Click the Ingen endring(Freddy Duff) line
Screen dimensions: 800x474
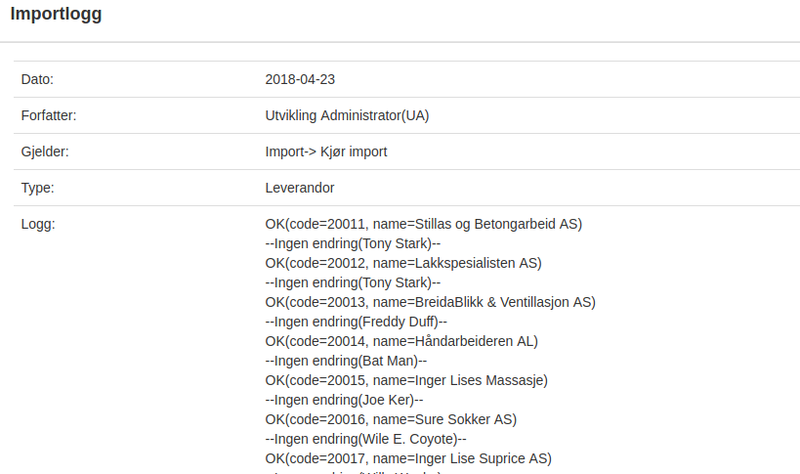[x=356, y=322]
